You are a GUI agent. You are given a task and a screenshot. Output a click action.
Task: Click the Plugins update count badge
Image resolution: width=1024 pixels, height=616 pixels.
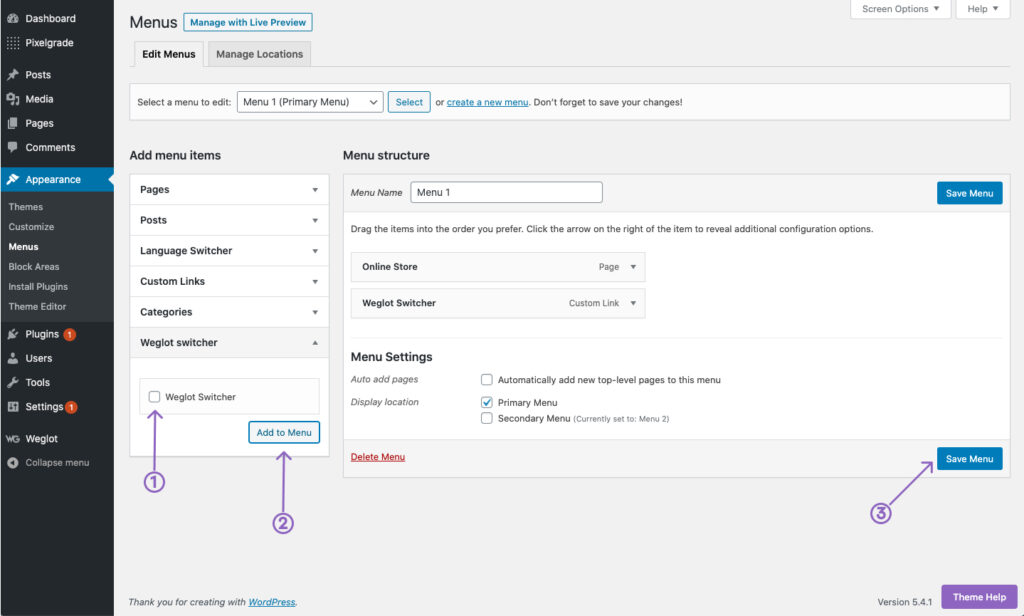pos(69,334)
